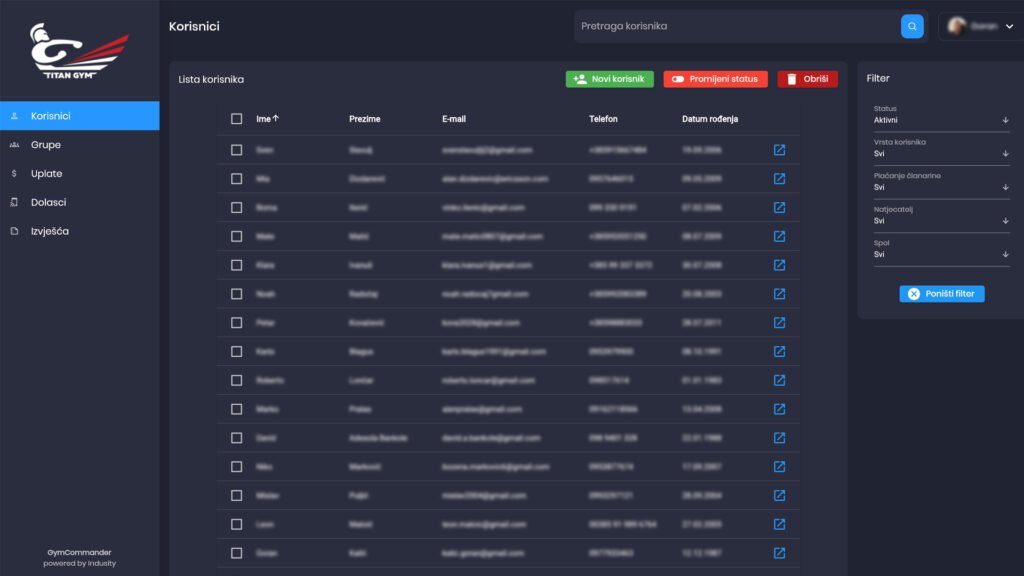Click the Ime column sort arrow
This screenshot has height=576, width=1024.
tap(276, 119)
